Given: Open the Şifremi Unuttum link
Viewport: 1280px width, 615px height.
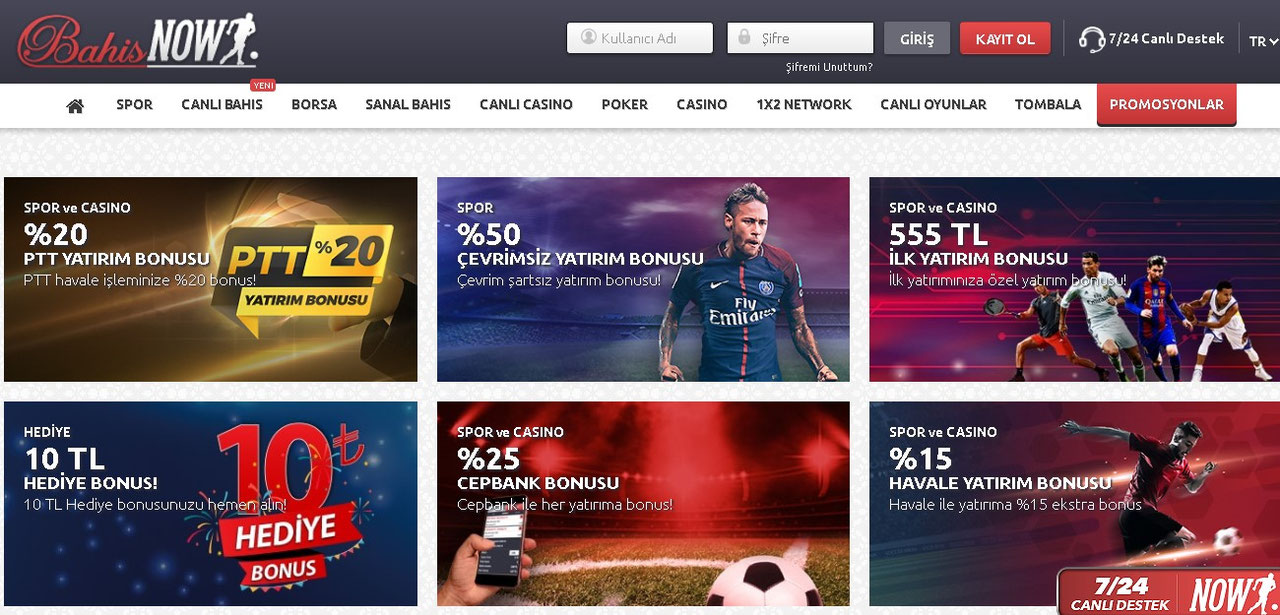Looking at the screenshot, I should click(829, 67).
